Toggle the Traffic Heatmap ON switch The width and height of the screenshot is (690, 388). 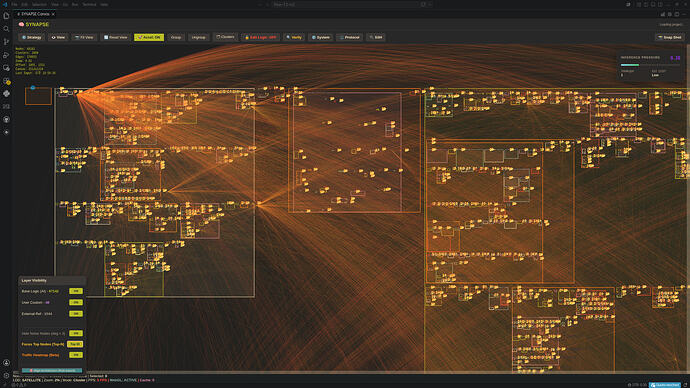point(76,355)
